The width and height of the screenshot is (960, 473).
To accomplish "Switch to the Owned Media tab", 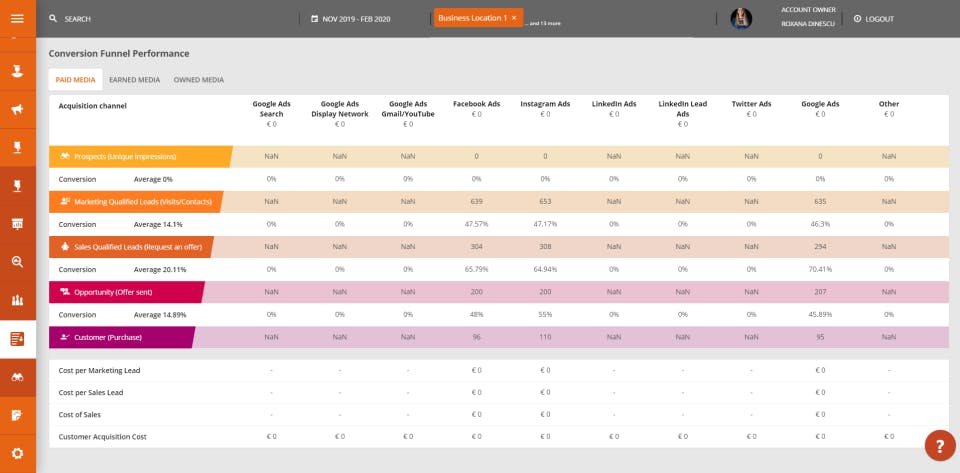I will point(198,80).
